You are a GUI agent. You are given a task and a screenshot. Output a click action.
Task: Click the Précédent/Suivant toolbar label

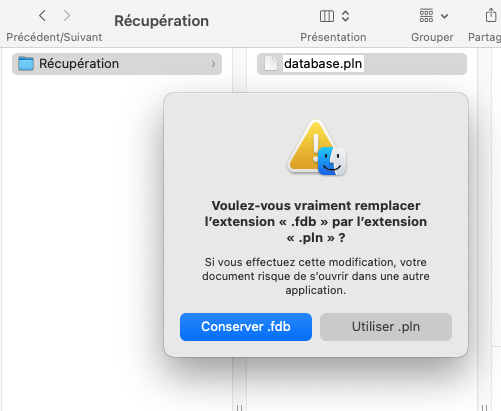54,37
